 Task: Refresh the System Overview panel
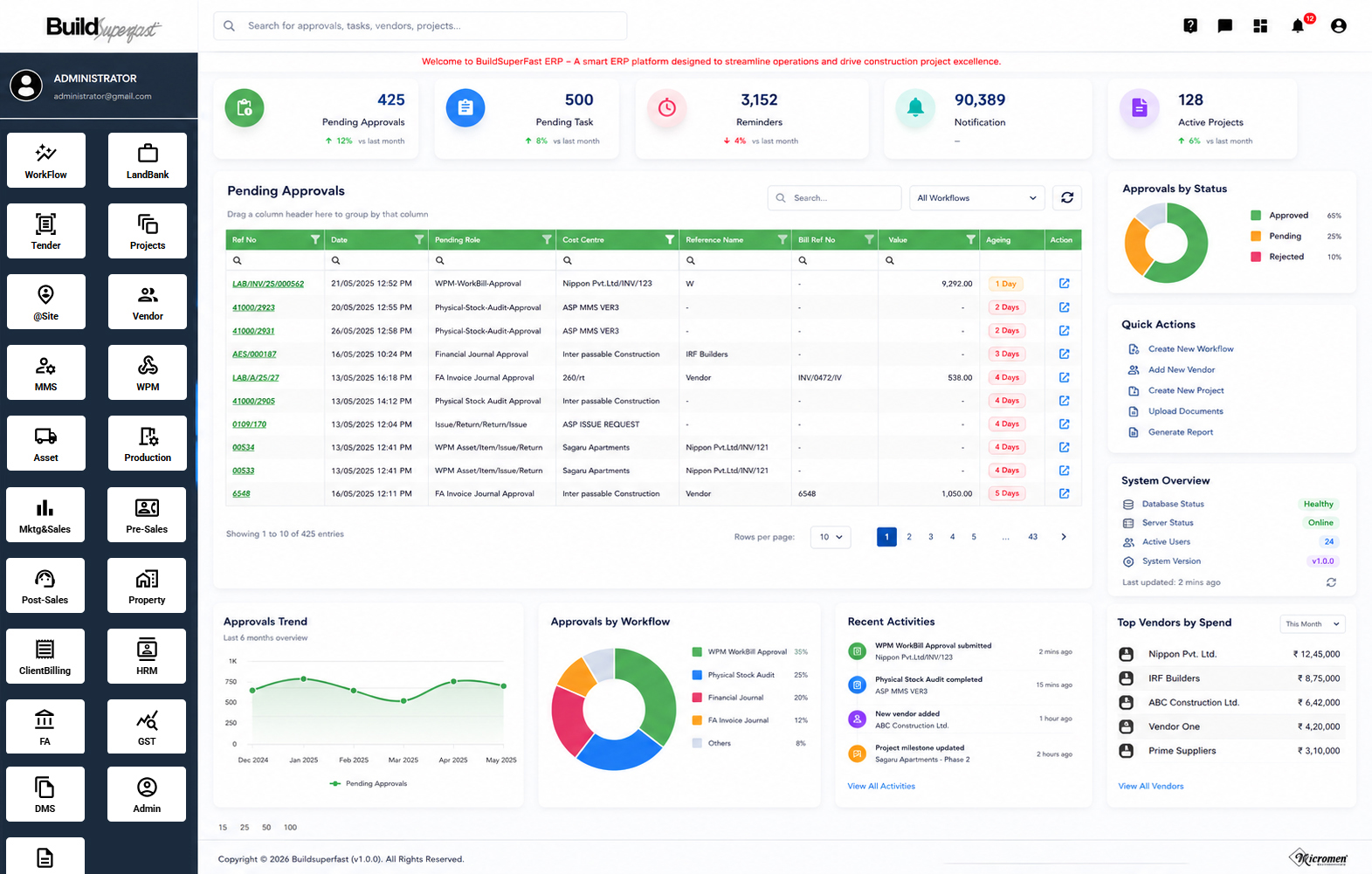(1331, 582)
